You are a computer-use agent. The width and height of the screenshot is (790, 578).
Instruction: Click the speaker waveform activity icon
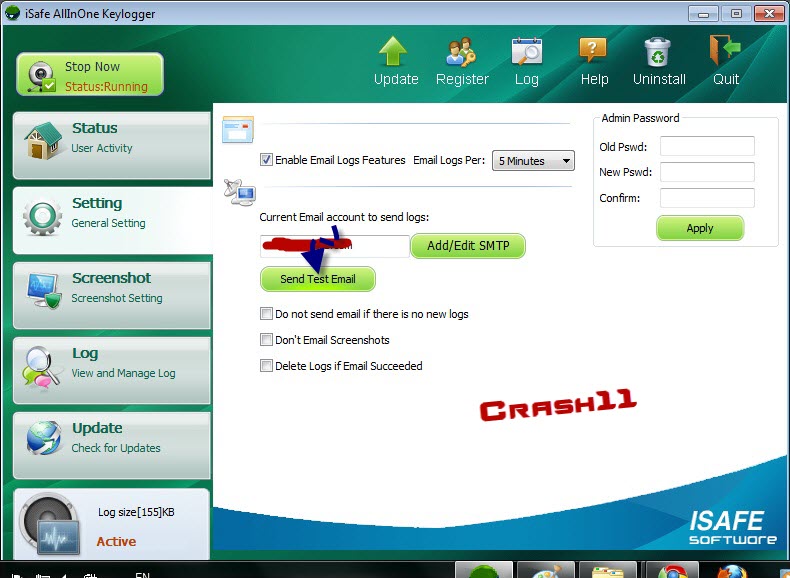50,525
